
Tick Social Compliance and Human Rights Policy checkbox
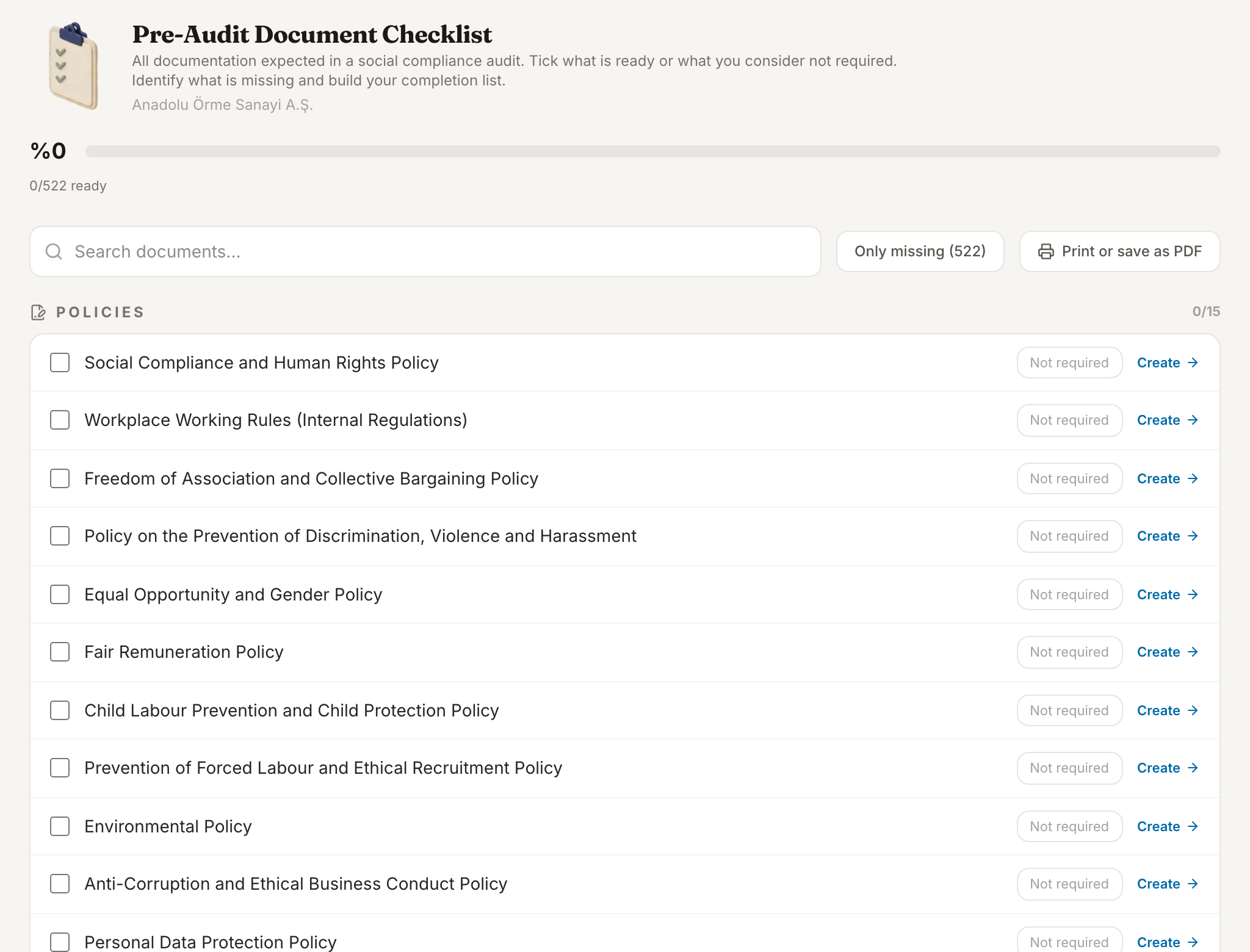coord(60,362)
